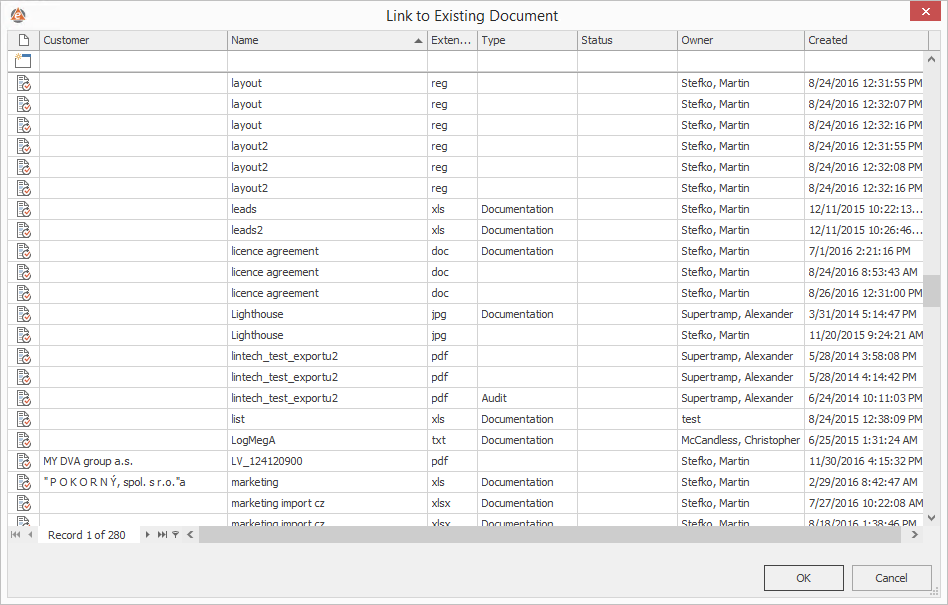
Task: Click the icon of the lintech_test_exportu2 Audit row
Action: click(x=24, y=398)
